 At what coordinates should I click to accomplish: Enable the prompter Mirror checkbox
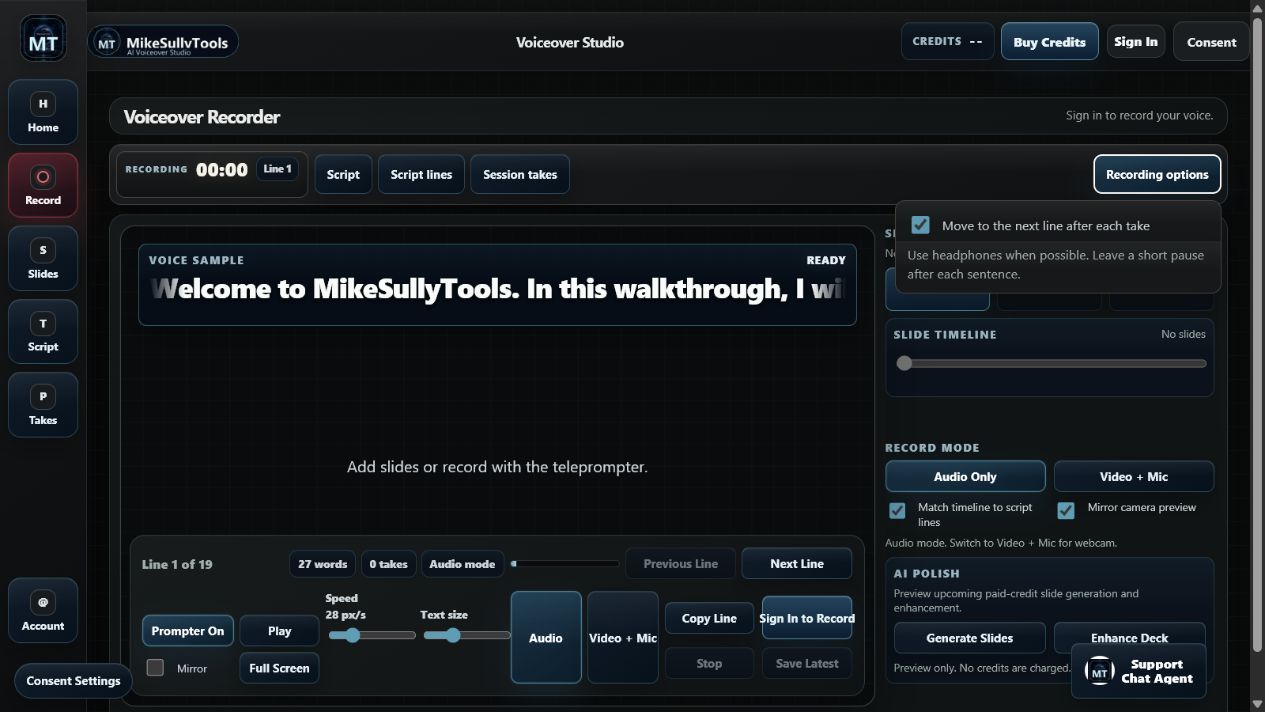click(x=155, y=668)
